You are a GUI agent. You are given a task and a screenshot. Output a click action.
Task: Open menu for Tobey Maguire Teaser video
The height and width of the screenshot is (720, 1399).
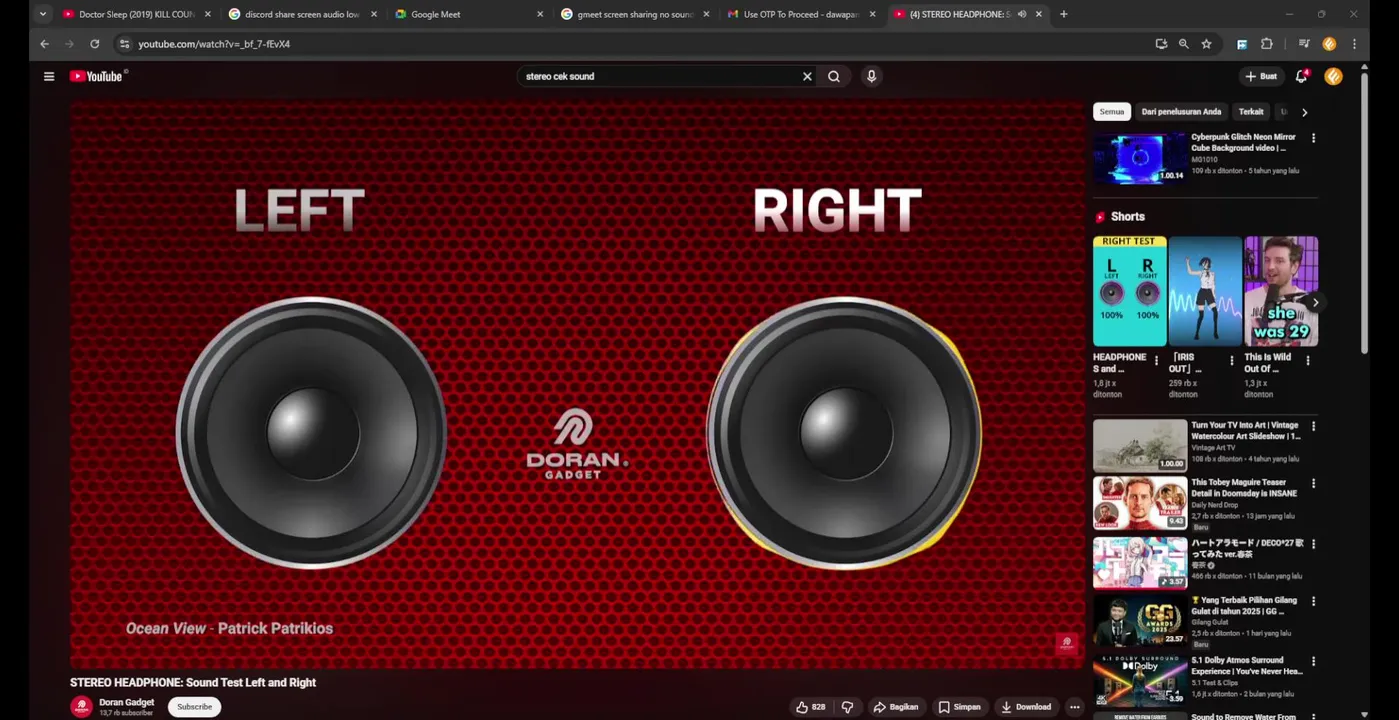tap(1313, 483)
